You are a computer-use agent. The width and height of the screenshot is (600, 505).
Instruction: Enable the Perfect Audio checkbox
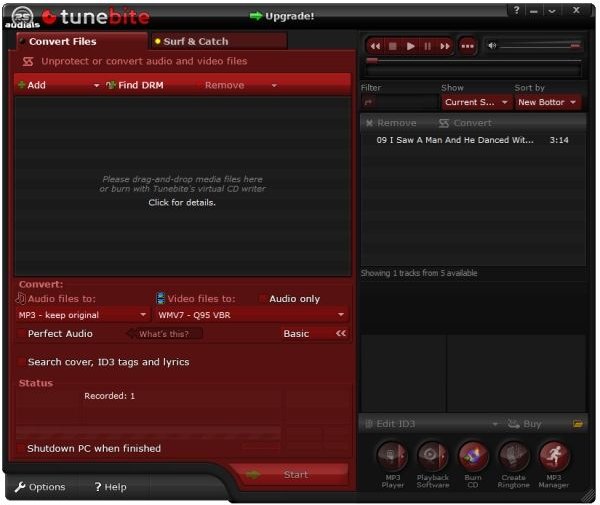pos(21,333)
